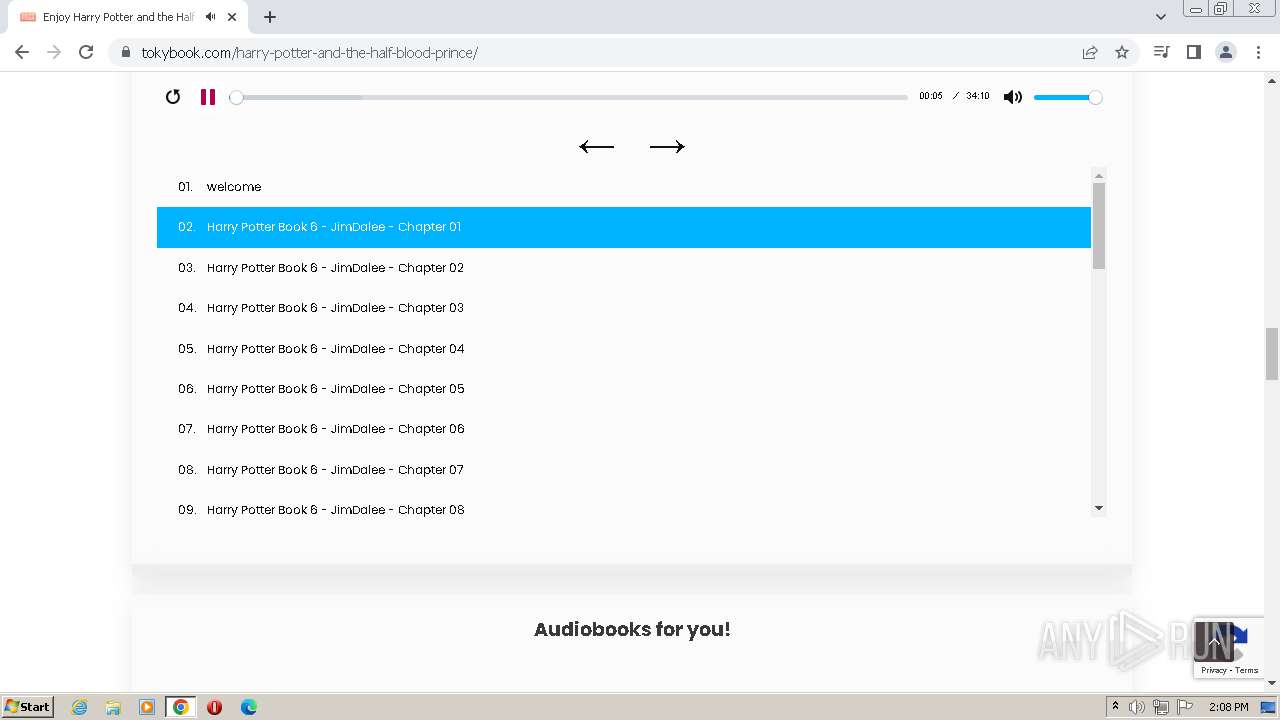The height and width of the screenshot is (720, 1280).
Task: Click the volume slider handle
Action: (x=1096, y=97)
